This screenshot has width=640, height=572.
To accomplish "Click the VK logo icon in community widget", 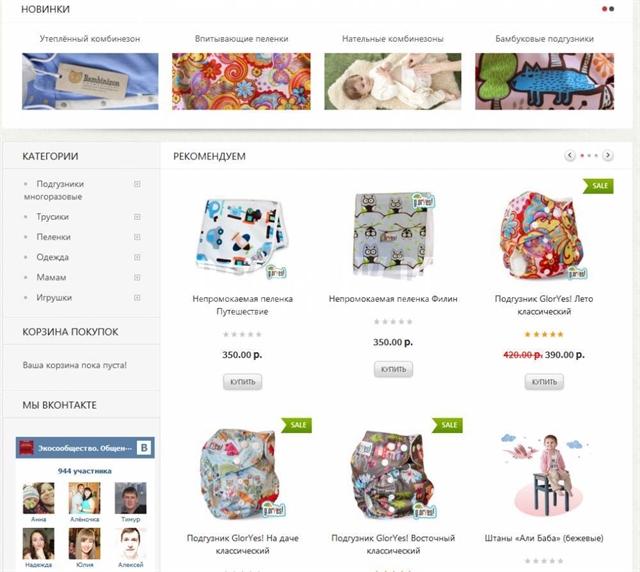I will [x=144, y=448].
